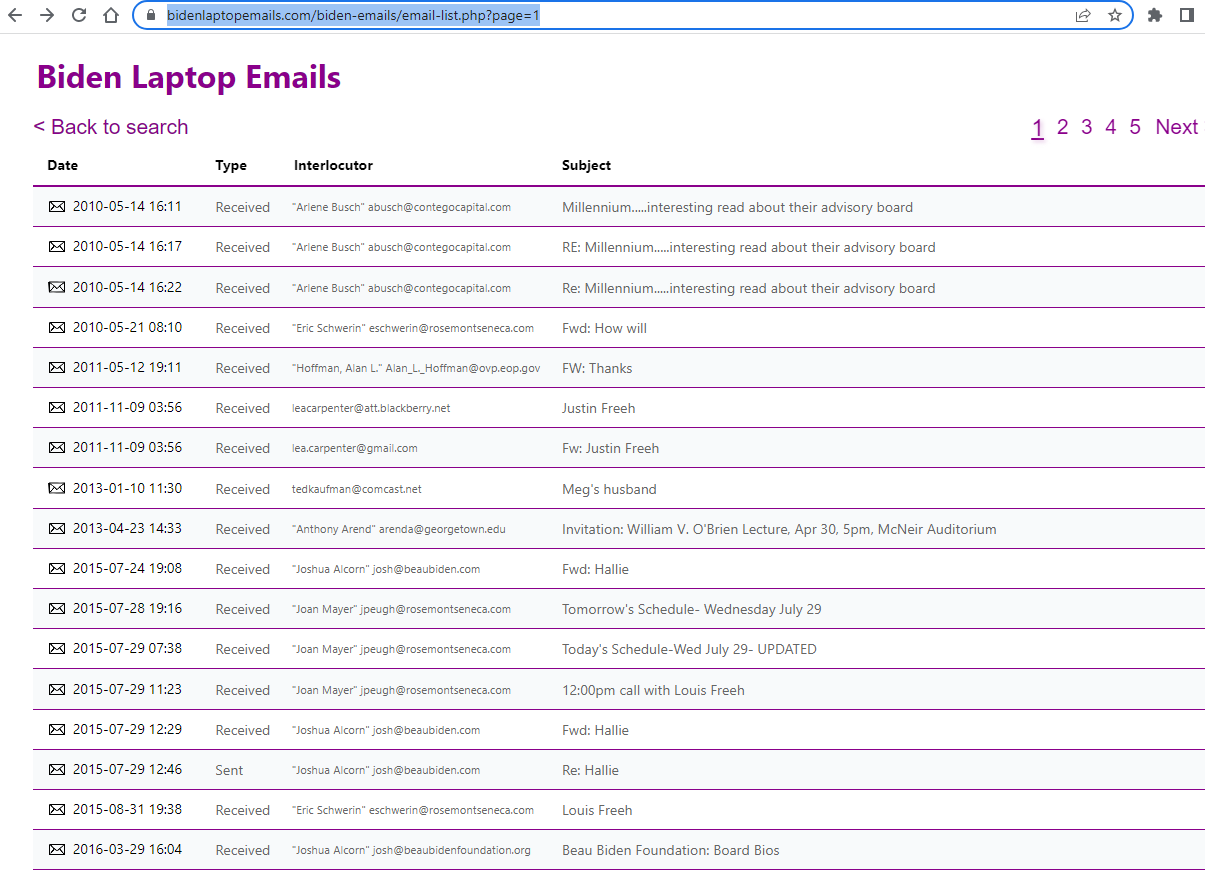
Task: Open the extensions puzzle icon
Action: tap(1155, 15)
